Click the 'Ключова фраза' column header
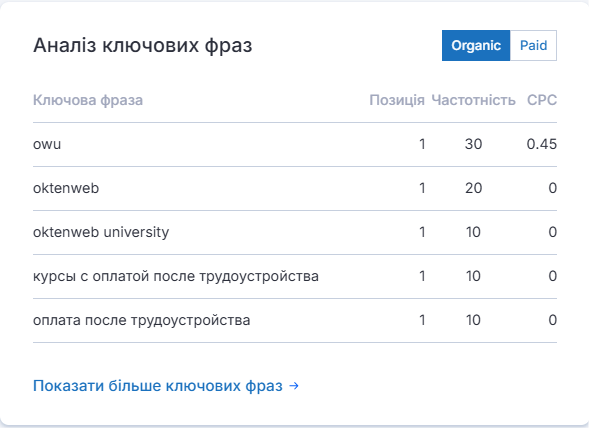The image size is (589, 428). pos(88,100)
